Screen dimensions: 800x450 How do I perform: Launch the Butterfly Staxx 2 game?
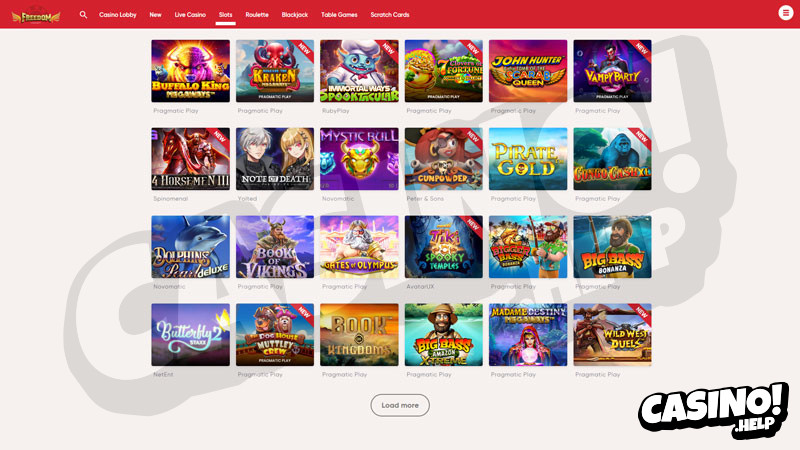(x=190, y=335)
